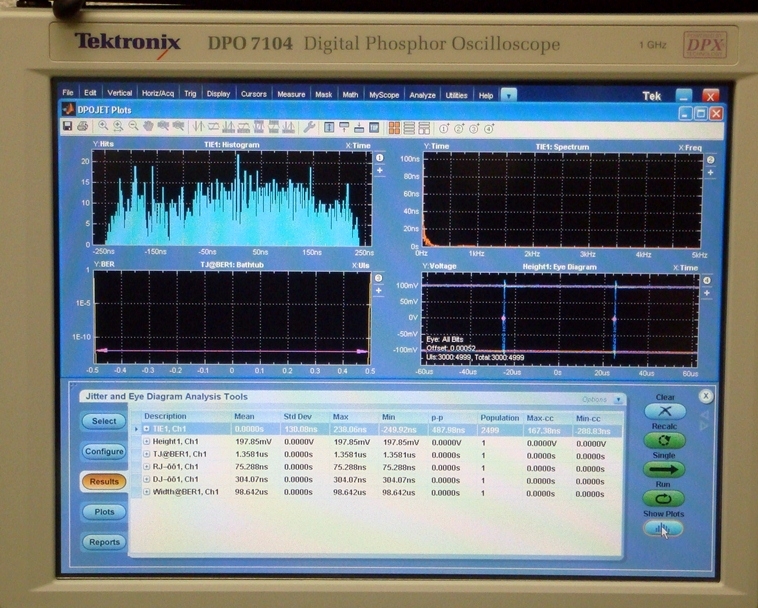The width and height of the screenshot is (758, 608).
Task: Switch to the mixed rows-and-columns plot layout
Action: pyautogui.click(x=424, y=128)
